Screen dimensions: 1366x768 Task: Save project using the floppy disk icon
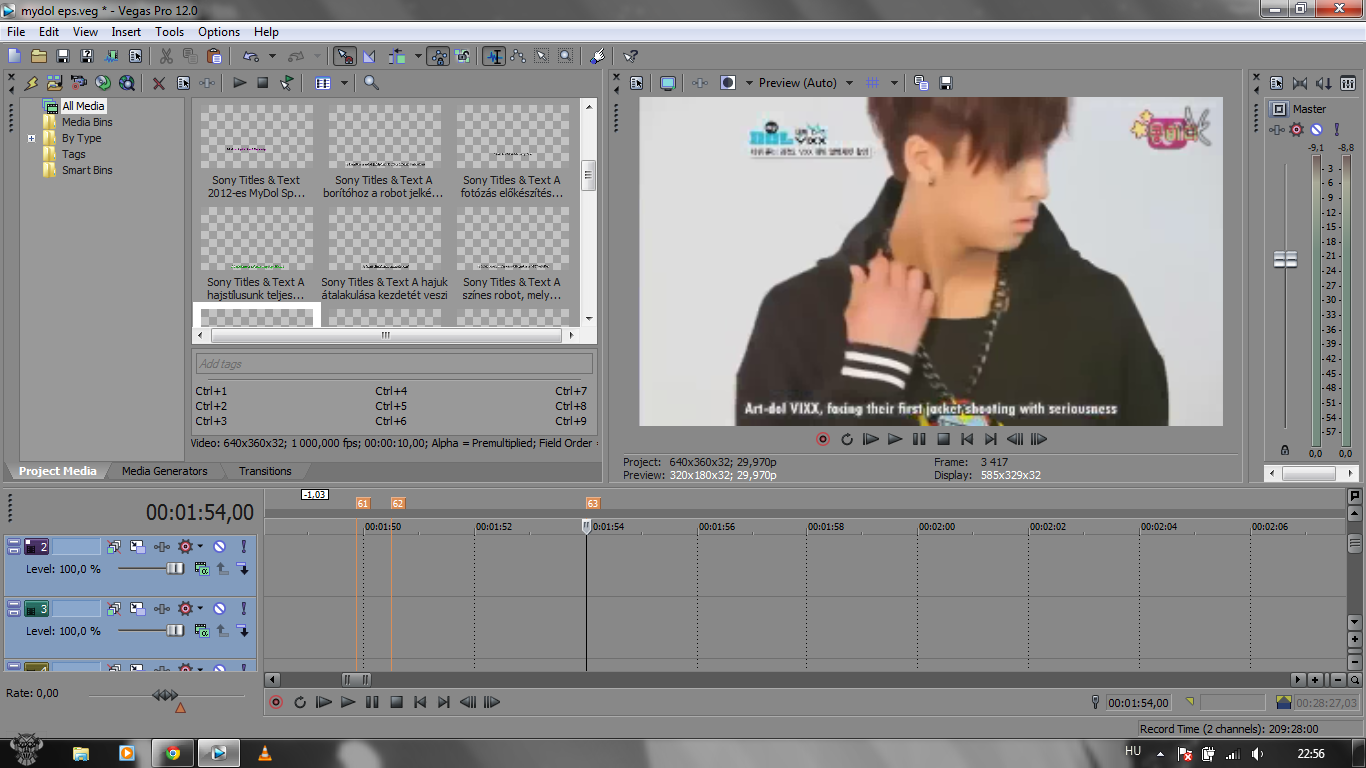[x=63, y=57]
